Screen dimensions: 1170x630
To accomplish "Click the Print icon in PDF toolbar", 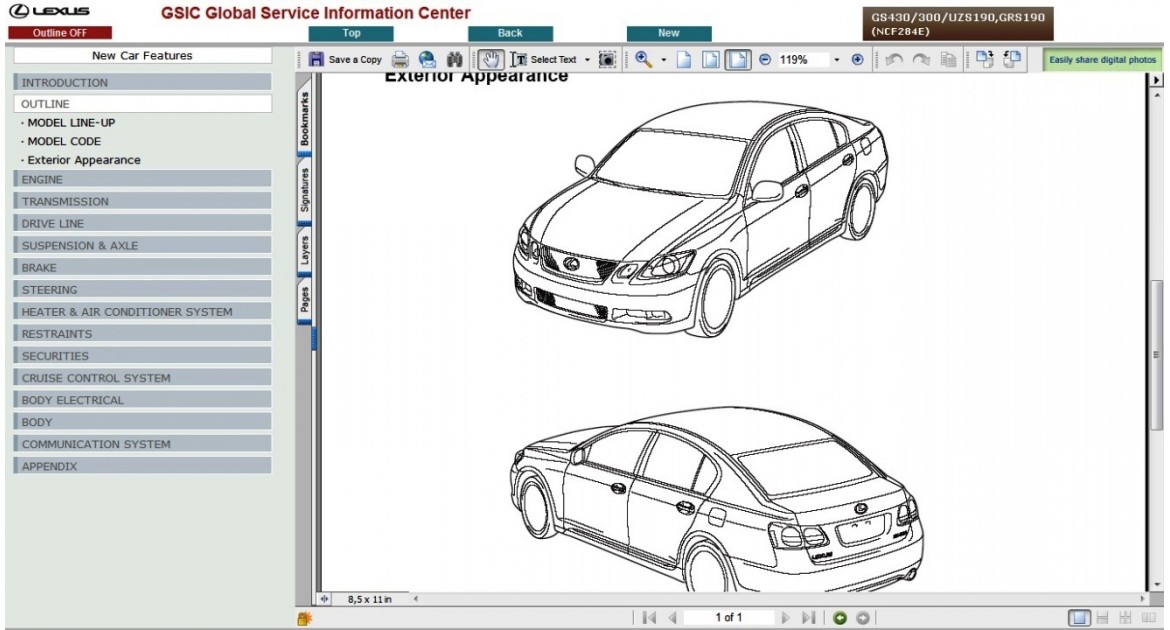I will pos(401,60).
